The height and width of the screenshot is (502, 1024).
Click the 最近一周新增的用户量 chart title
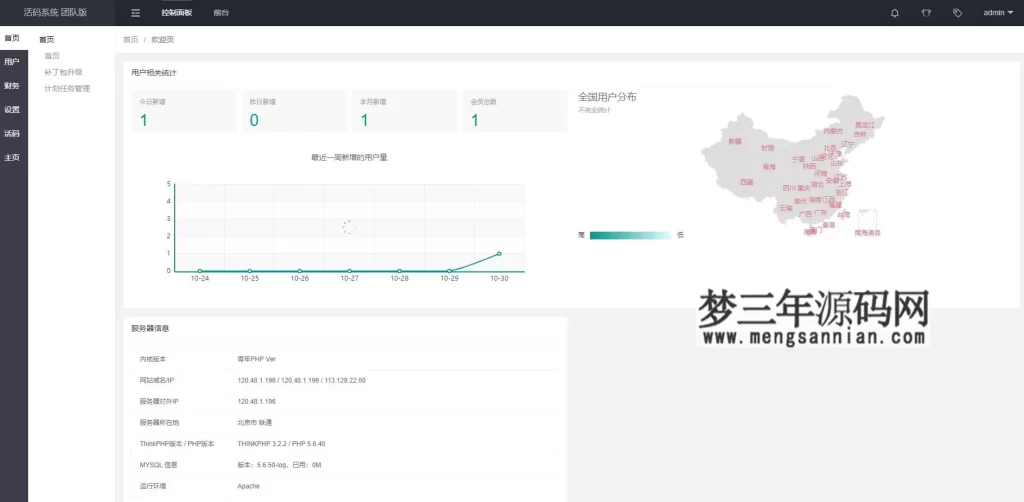pyautogui.click(x=349, y=157)
